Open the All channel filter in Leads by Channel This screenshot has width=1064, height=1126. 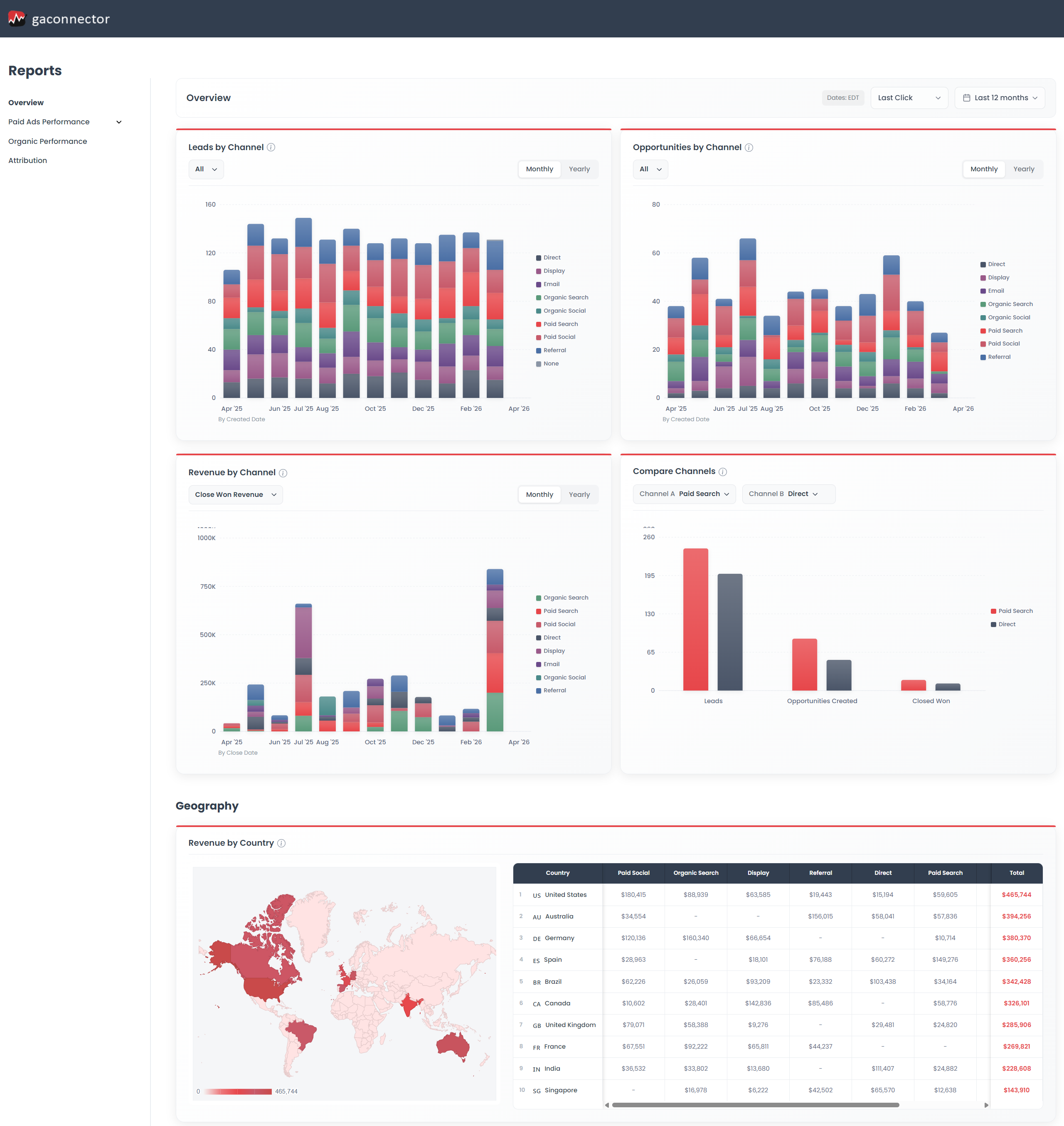pyautogui.click(x=205, y=168)
